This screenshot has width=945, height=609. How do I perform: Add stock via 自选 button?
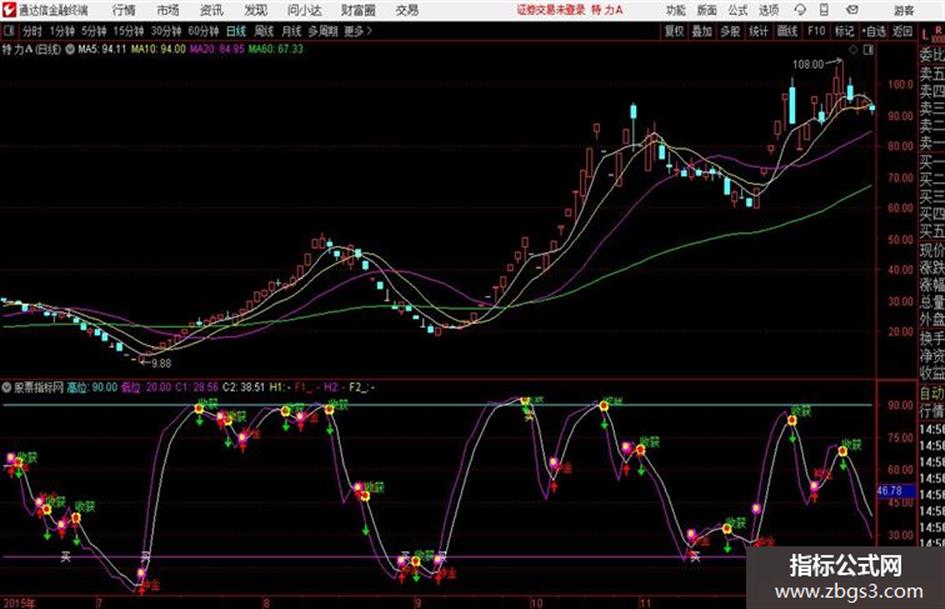tap(873, 31)
